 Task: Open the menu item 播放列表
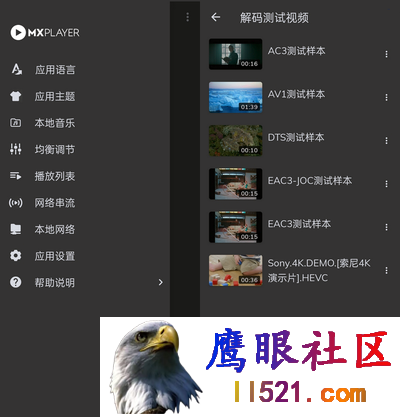click(55, 176)
